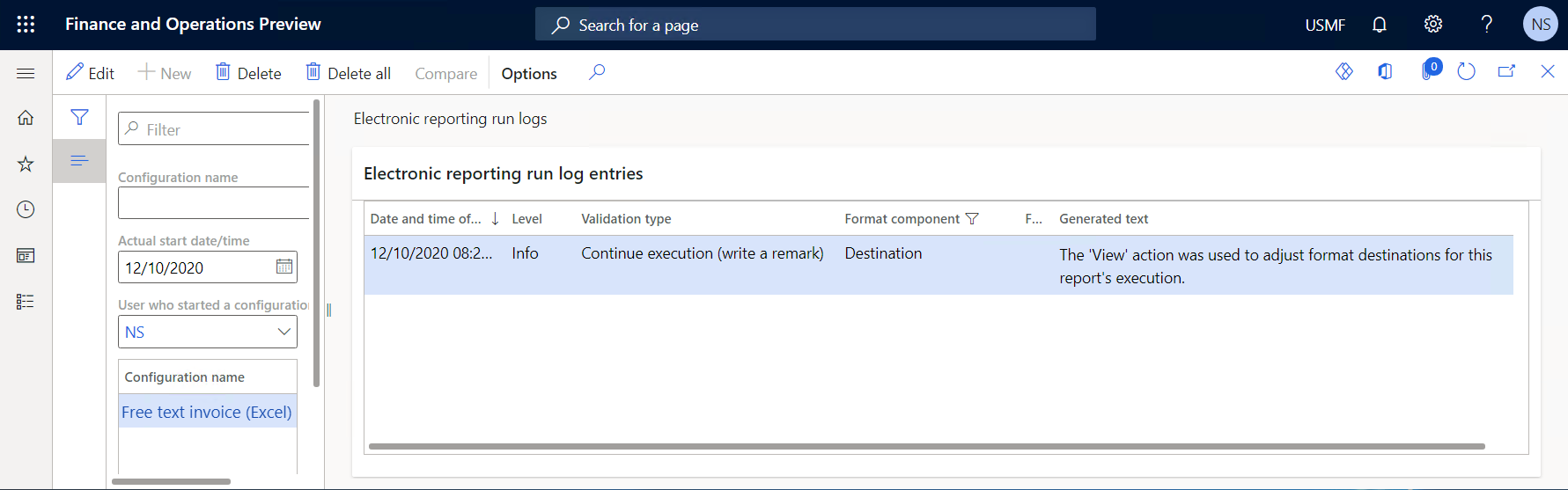Click the Electronic reporting run log entries heading

[503, 174]
